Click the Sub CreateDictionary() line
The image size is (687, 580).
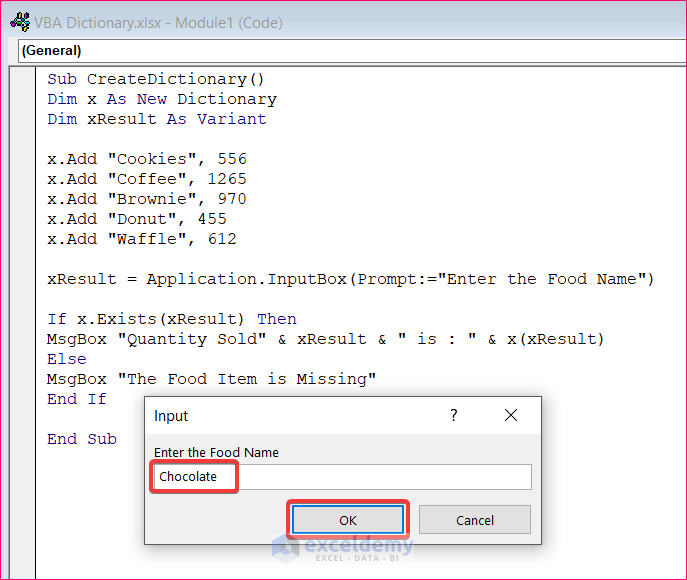pyautogui.click(x=156, y=79)
